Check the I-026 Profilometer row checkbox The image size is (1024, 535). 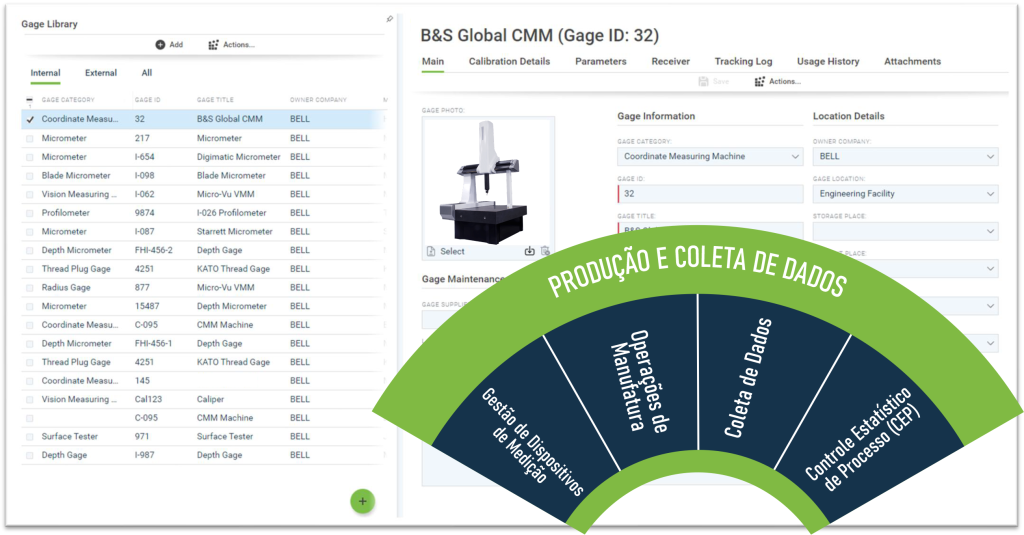coord(30,213)
